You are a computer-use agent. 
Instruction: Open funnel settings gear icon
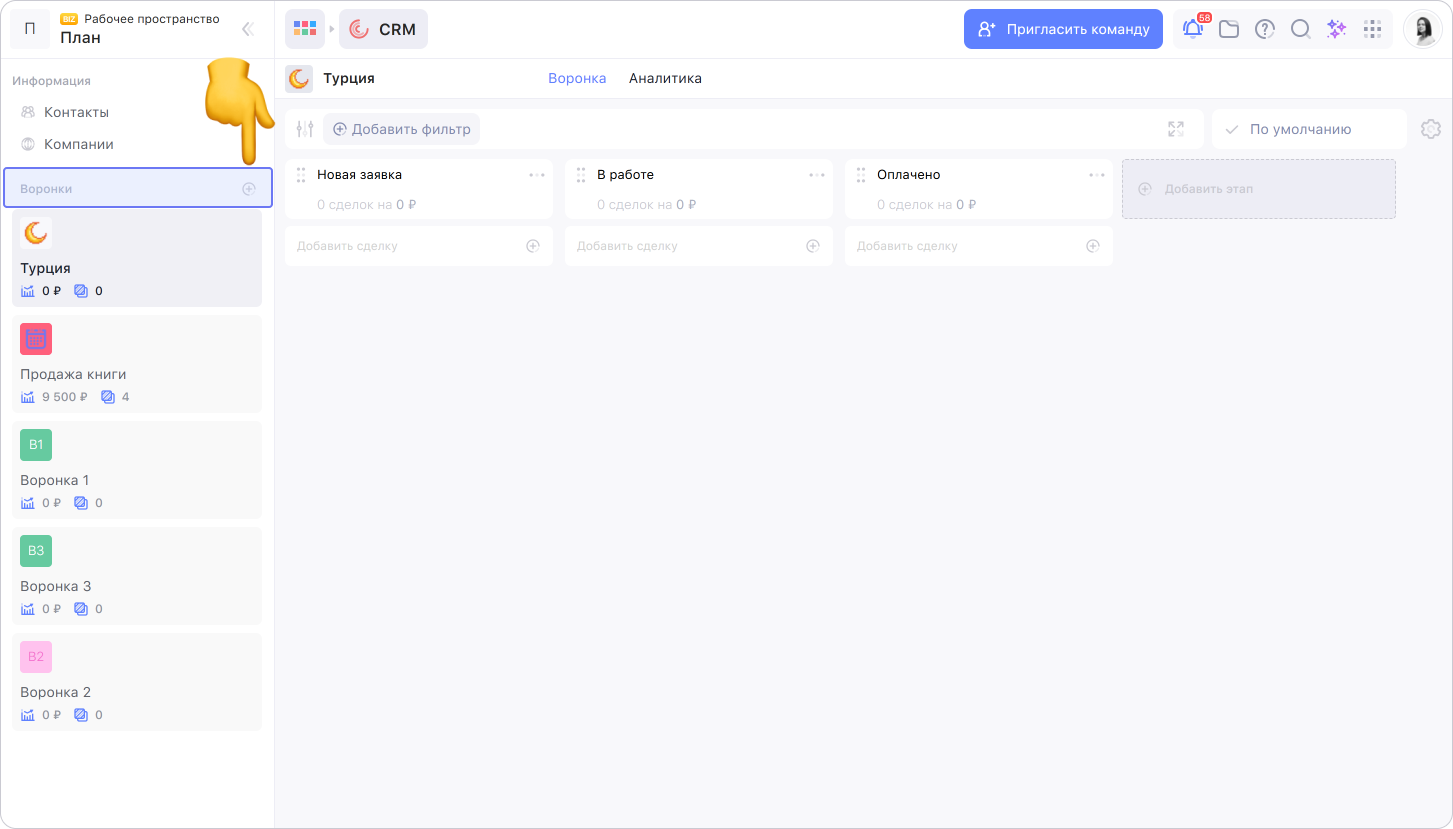(1430, 129)
